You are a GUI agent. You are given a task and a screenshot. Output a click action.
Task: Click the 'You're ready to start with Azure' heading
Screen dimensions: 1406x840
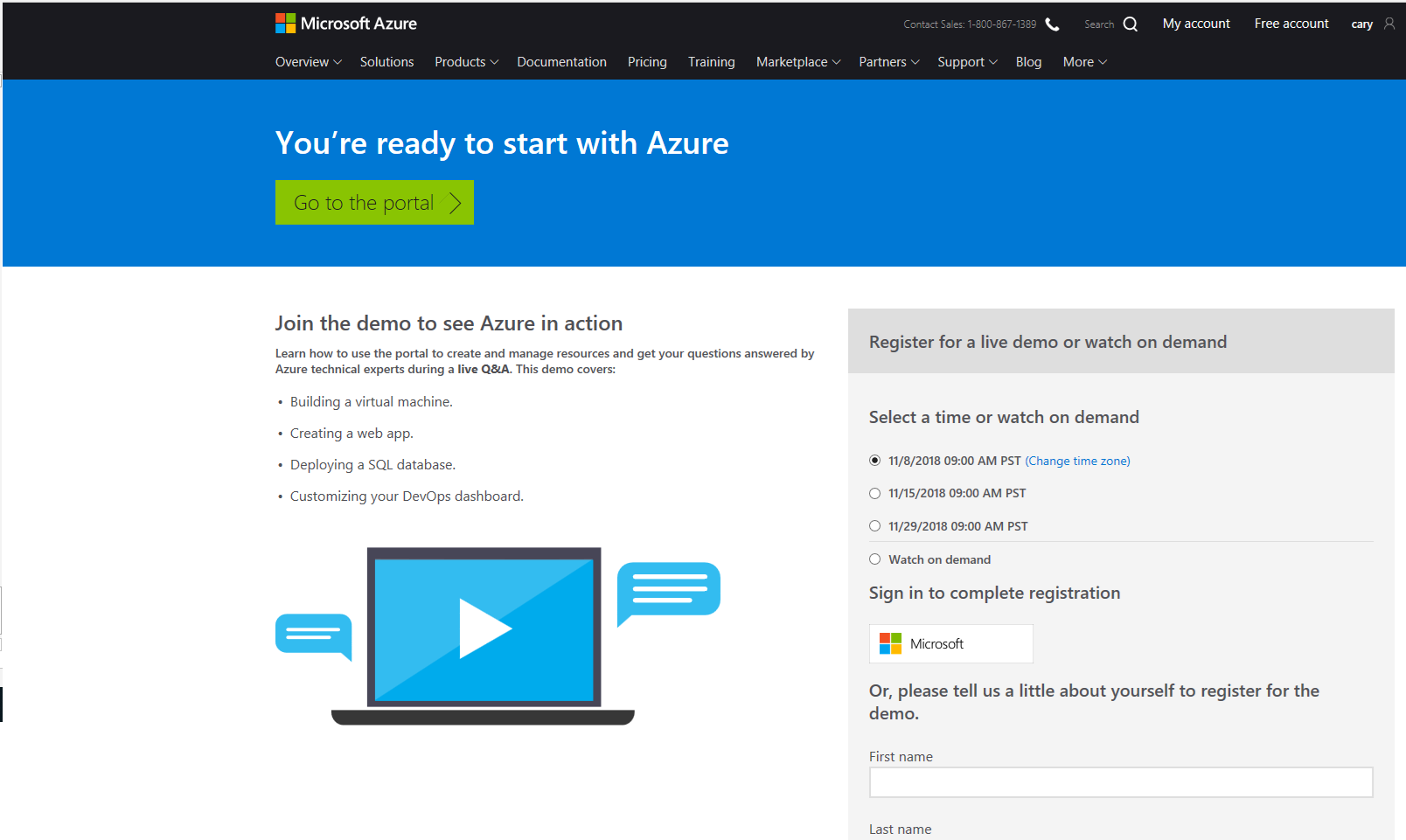[502, 143]
